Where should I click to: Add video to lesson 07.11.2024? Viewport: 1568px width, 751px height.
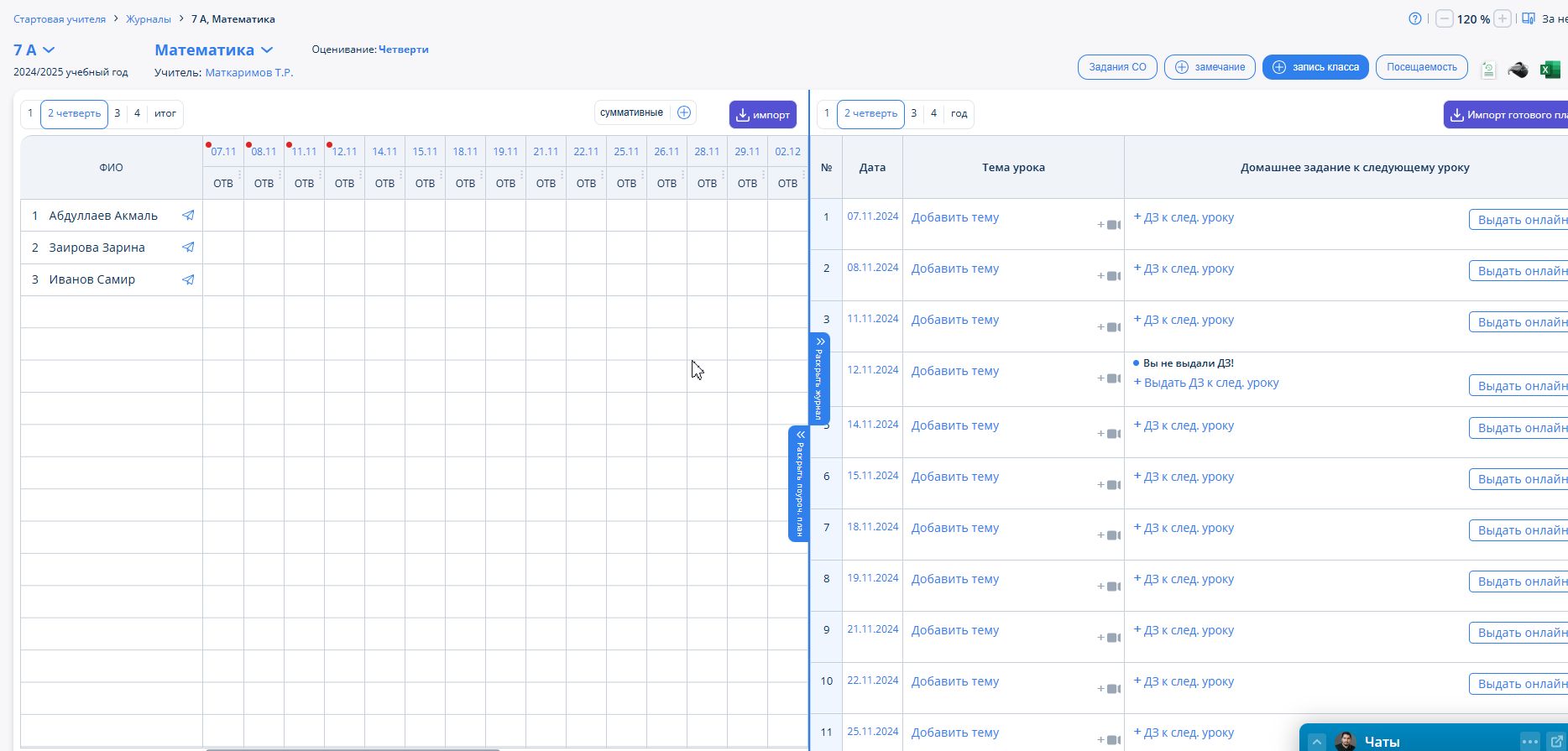click(x=1109, y=225)
